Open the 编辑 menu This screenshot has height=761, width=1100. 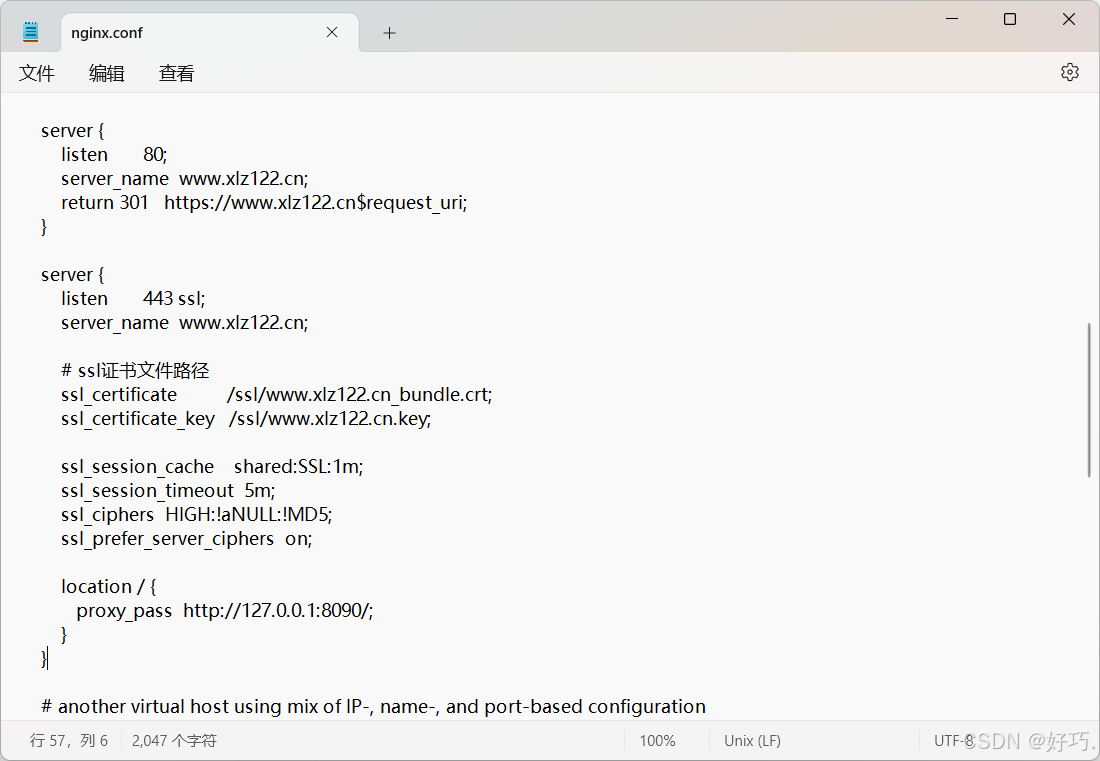(107, 73)
